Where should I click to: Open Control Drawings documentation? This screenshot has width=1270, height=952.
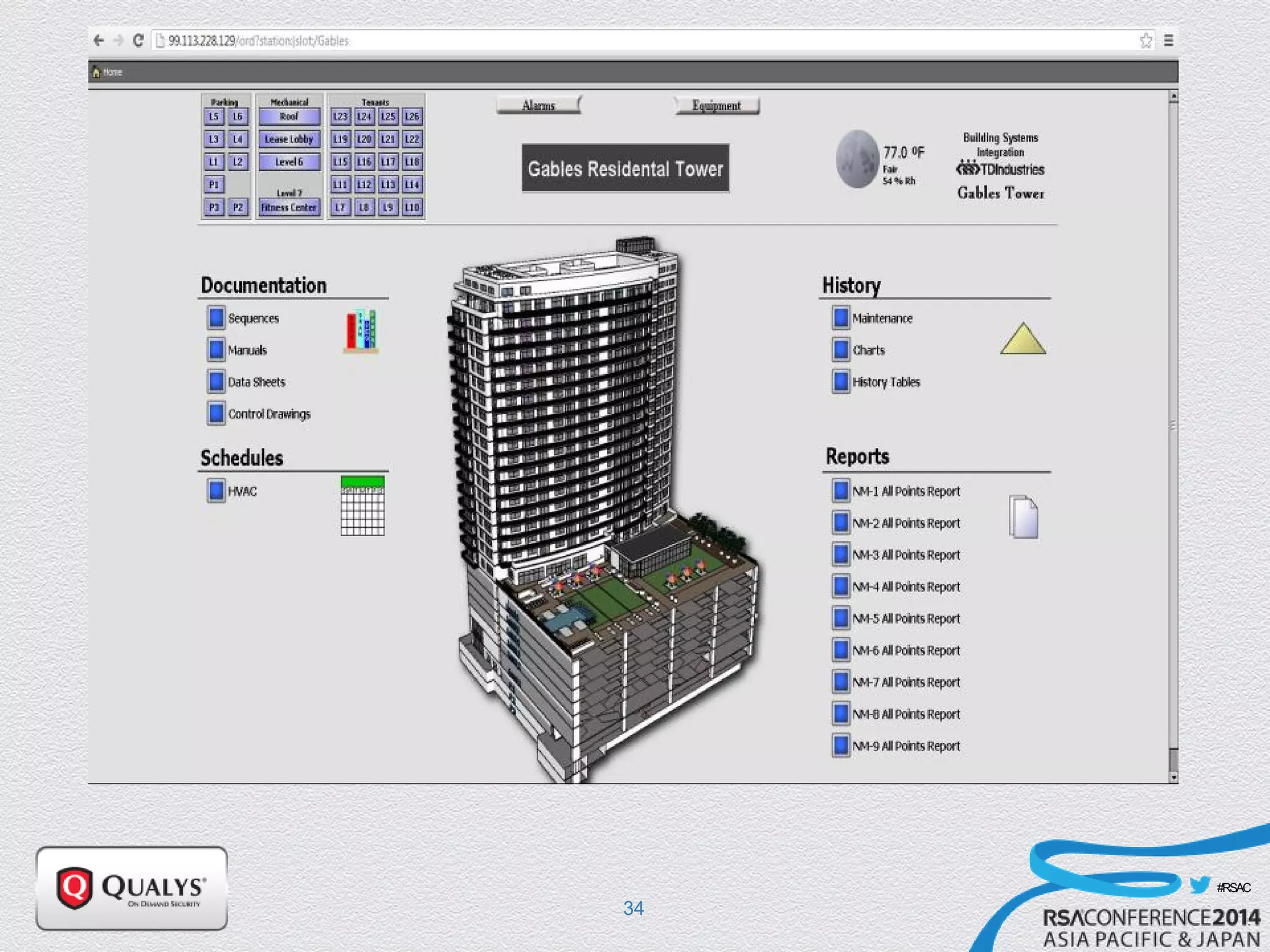(x=269, y=414)
